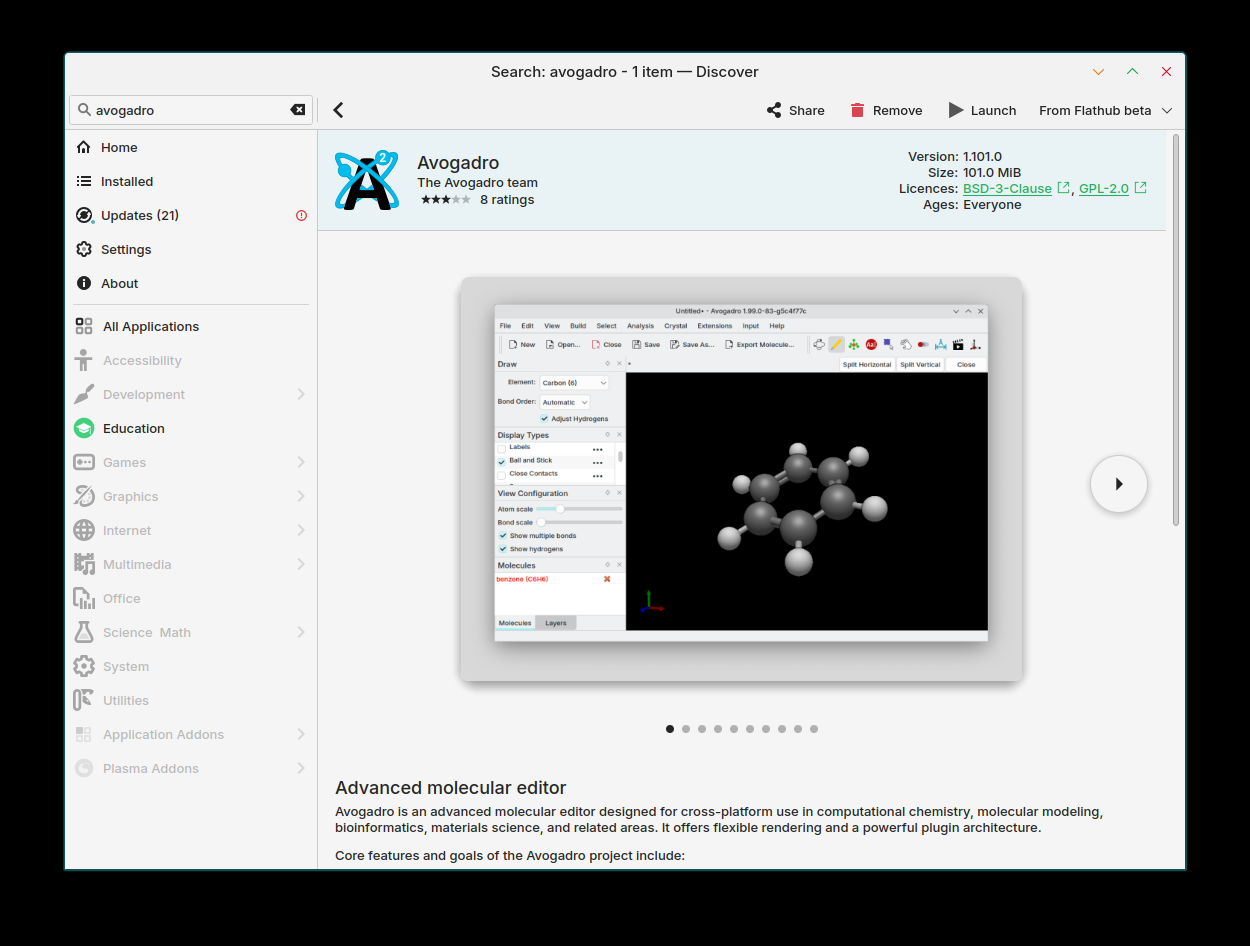Jump to second screenshot indicator dot
The height and width of the screenshot is (946, 1250).
[686, 729]
